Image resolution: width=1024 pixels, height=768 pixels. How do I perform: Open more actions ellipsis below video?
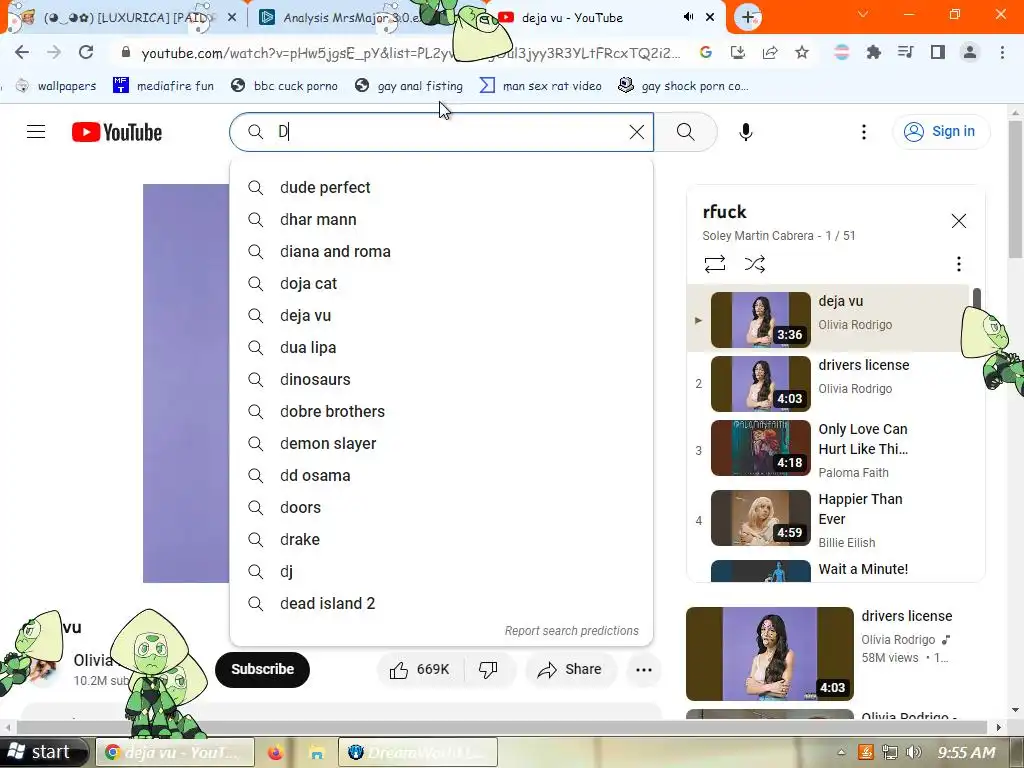click(x=644, y=669)
